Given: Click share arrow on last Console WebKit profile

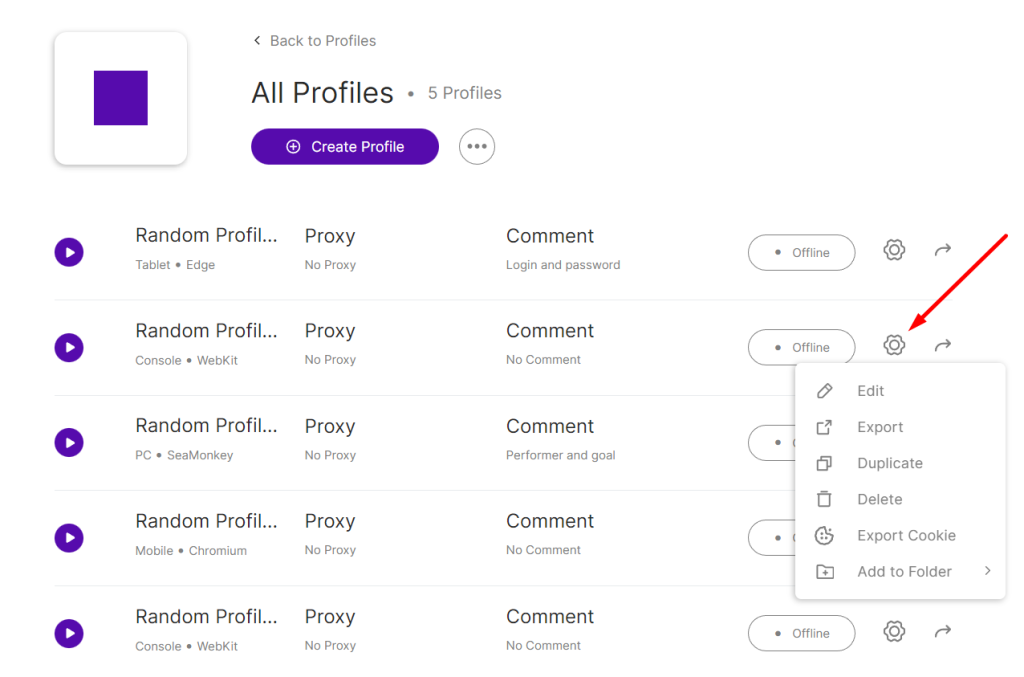Looking at the screenshot, I should (942, 631).
